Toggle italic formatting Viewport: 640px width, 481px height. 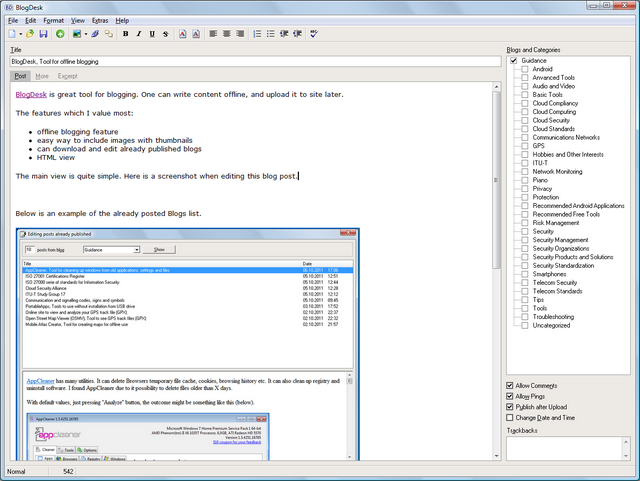(x=139, y=34)
